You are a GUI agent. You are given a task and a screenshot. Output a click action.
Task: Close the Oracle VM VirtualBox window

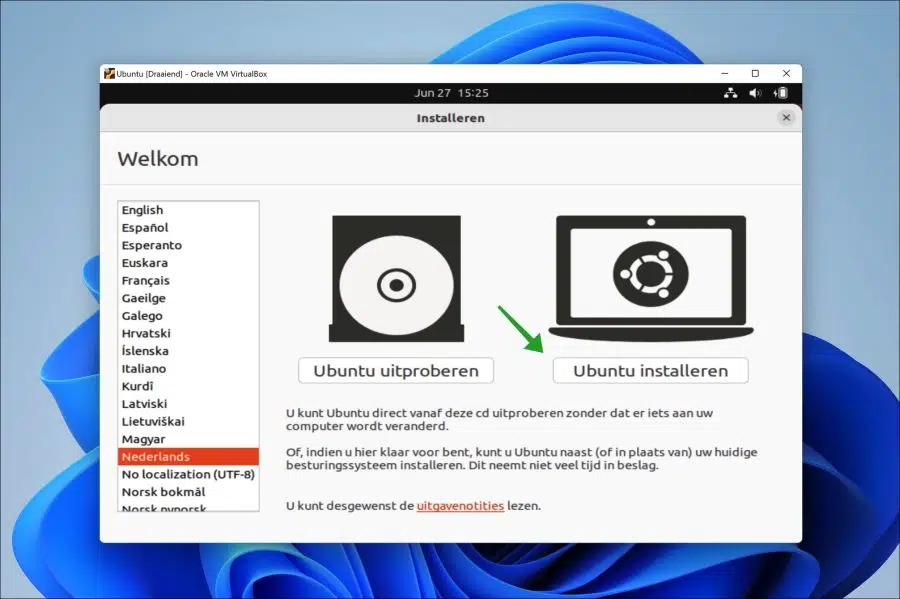point(786,73)
